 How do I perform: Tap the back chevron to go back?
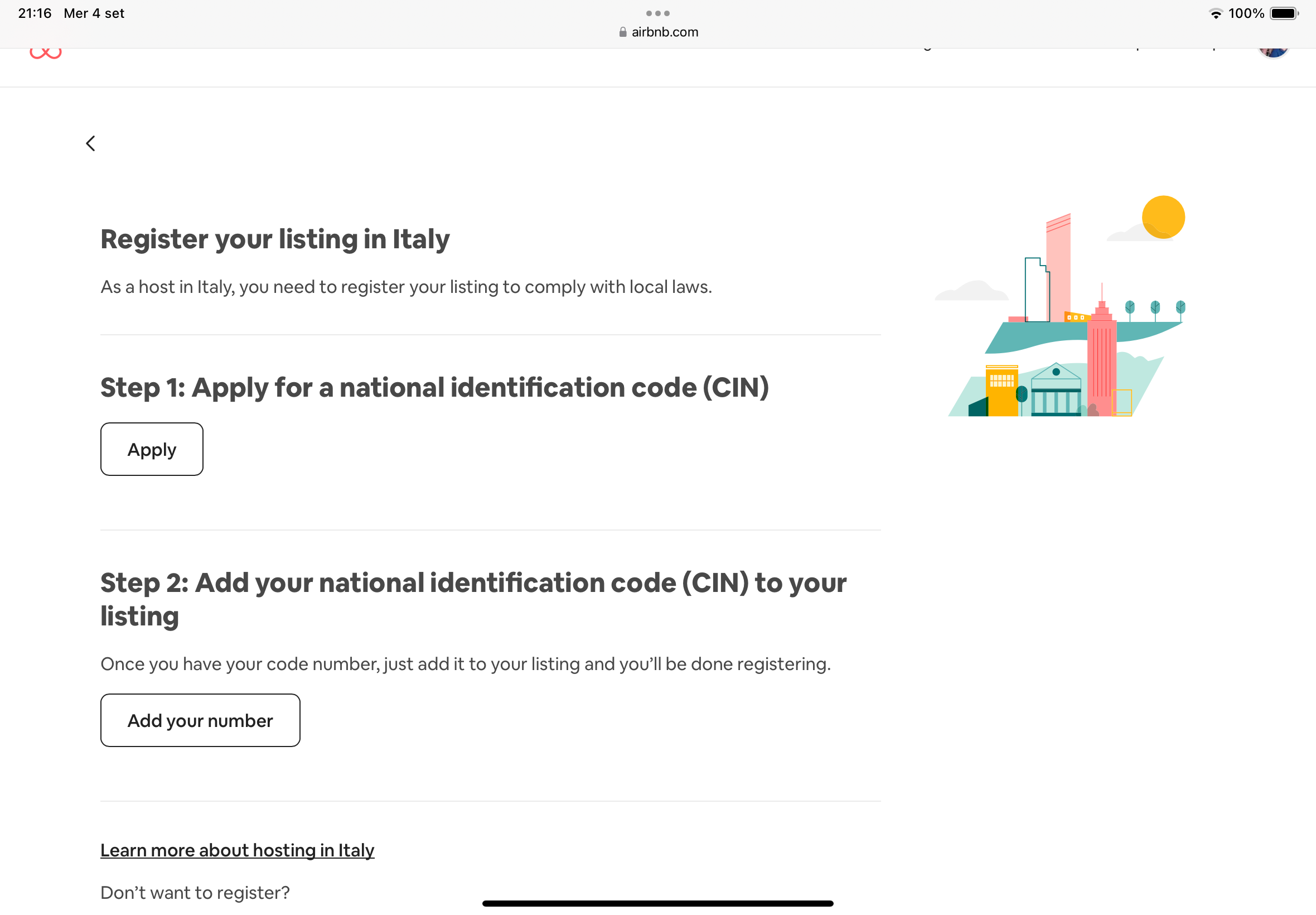pyautogui.click(x=91, y=143)
